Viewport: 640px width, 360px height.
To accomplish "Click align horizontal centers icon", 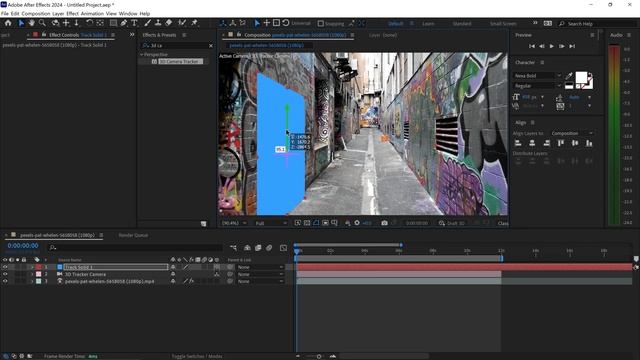I will pyautogui.click(x=532, y=143).
